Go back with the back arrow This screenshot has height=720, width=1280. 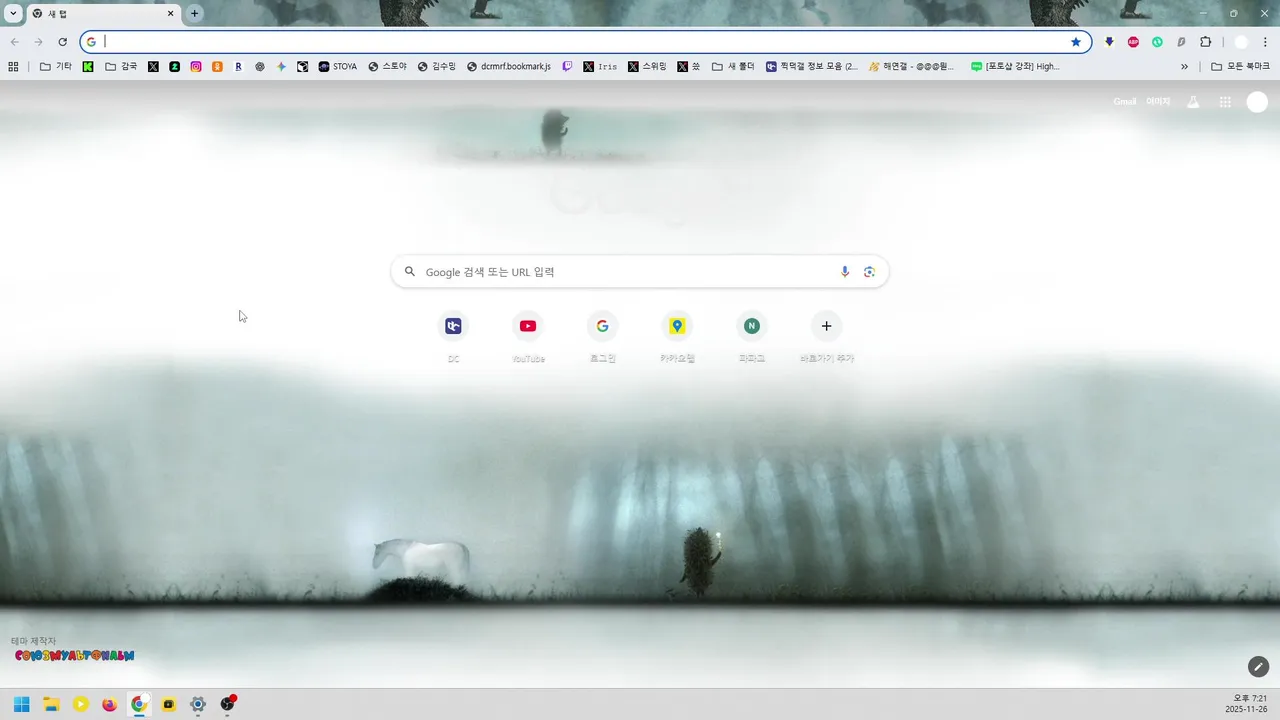[x=14, y=42]
